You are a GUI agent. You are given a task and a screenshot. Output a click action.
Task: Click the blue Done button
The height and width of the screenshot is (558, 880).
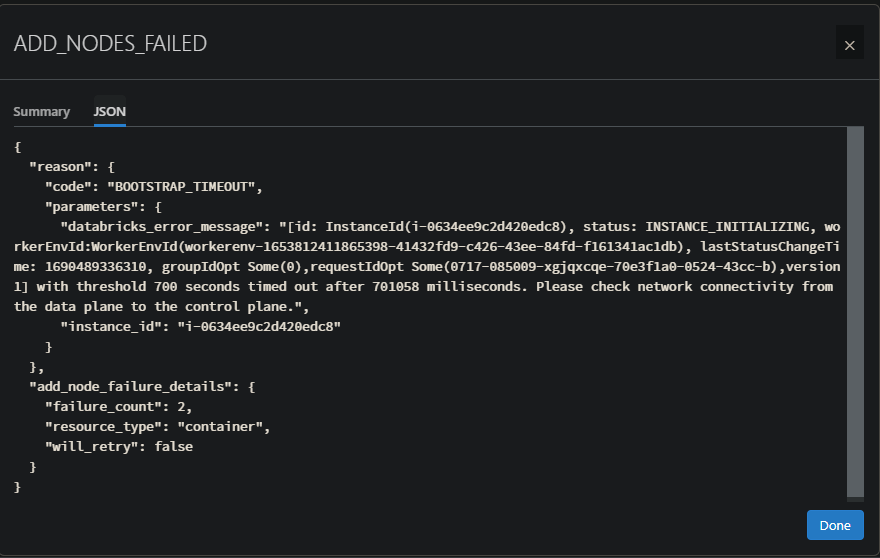(x=835, y=525)
